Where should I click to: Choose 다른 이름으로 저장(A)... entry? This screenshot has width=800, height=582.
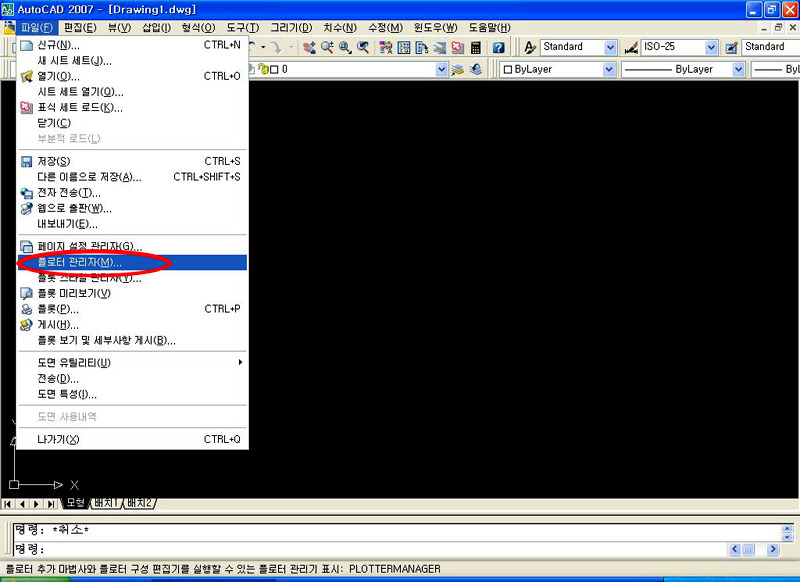pyautogui.click(x=133, y=177)
